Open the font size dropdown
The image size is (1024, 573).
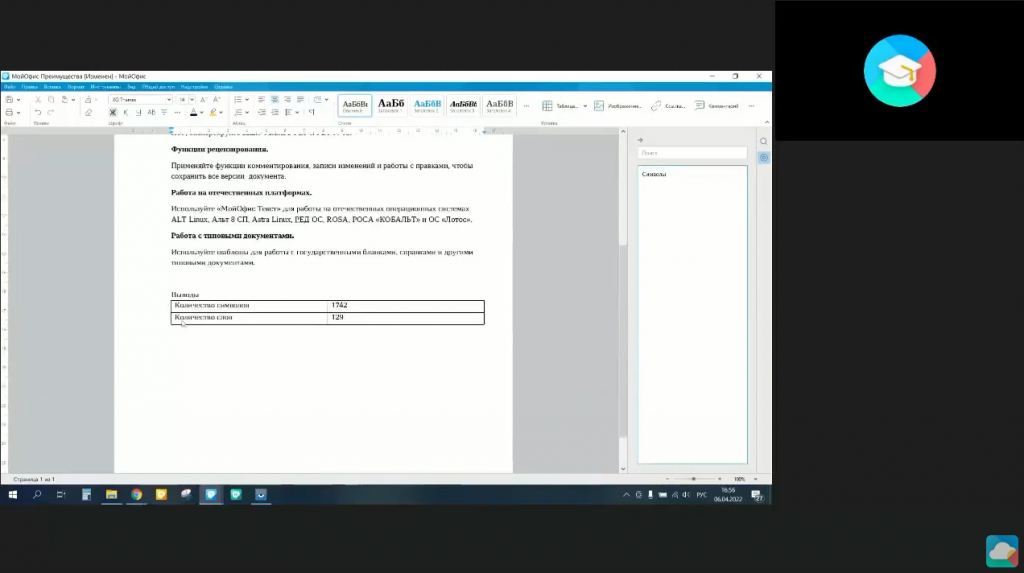click(x=192, y=99)
